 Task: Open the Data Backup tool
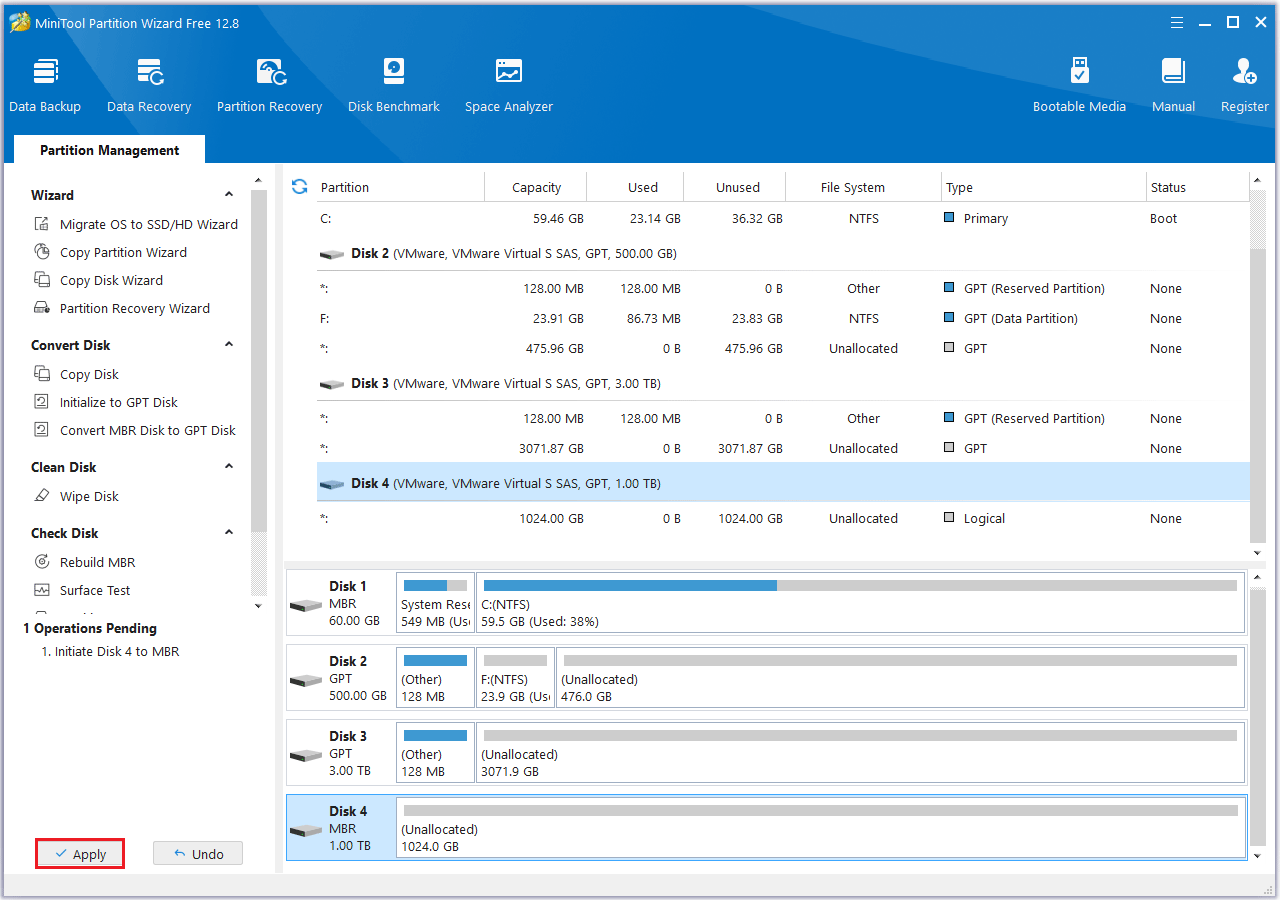click(45, 86)
